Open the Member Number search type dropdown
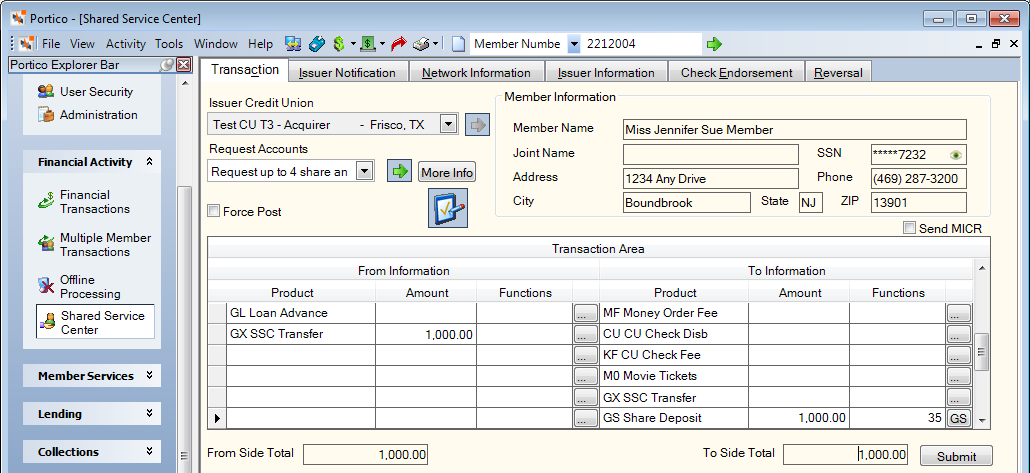 point(574,45)
